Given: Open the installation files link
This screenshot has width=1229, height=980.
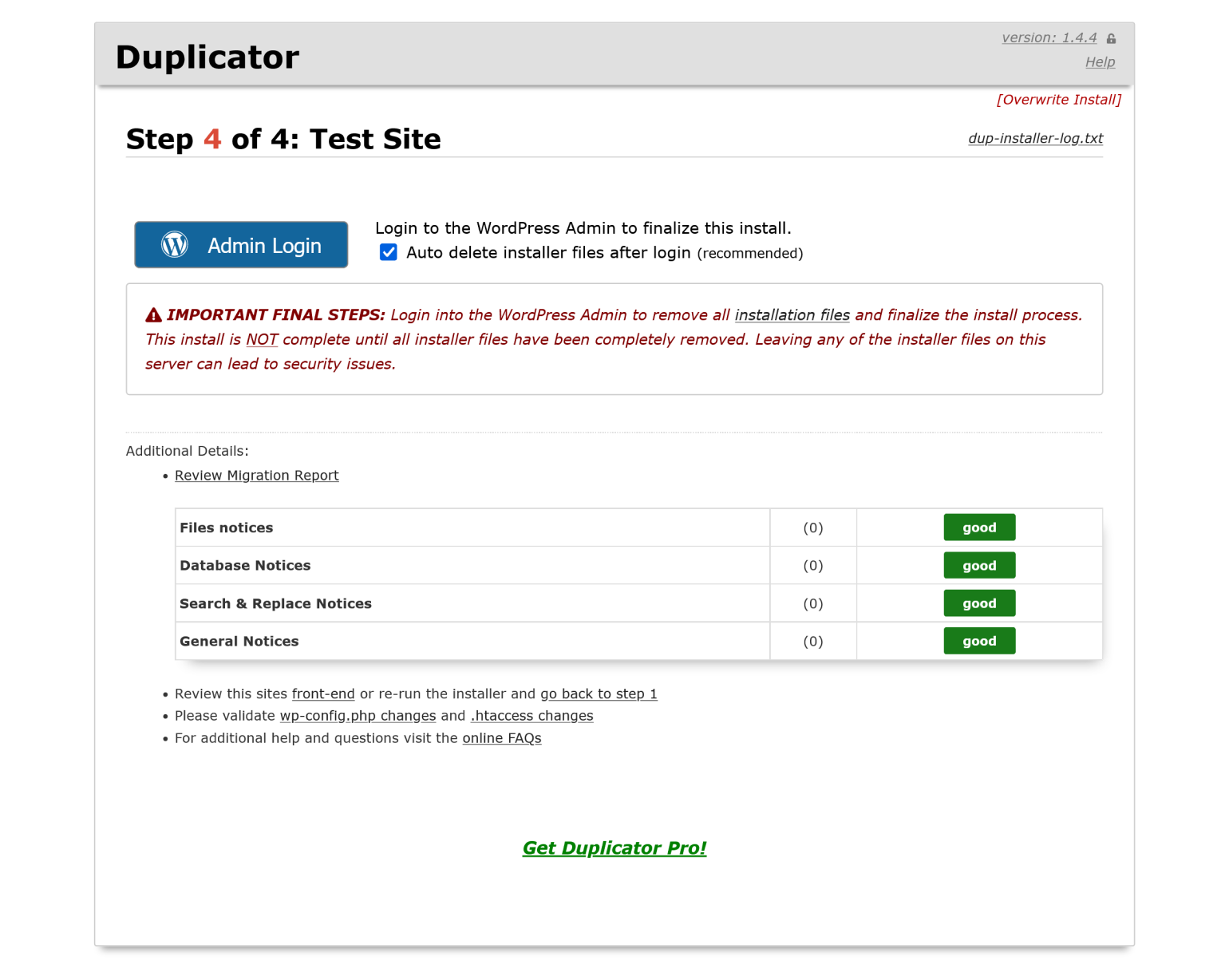Looking at the screenshot, I should click(792, 315).
